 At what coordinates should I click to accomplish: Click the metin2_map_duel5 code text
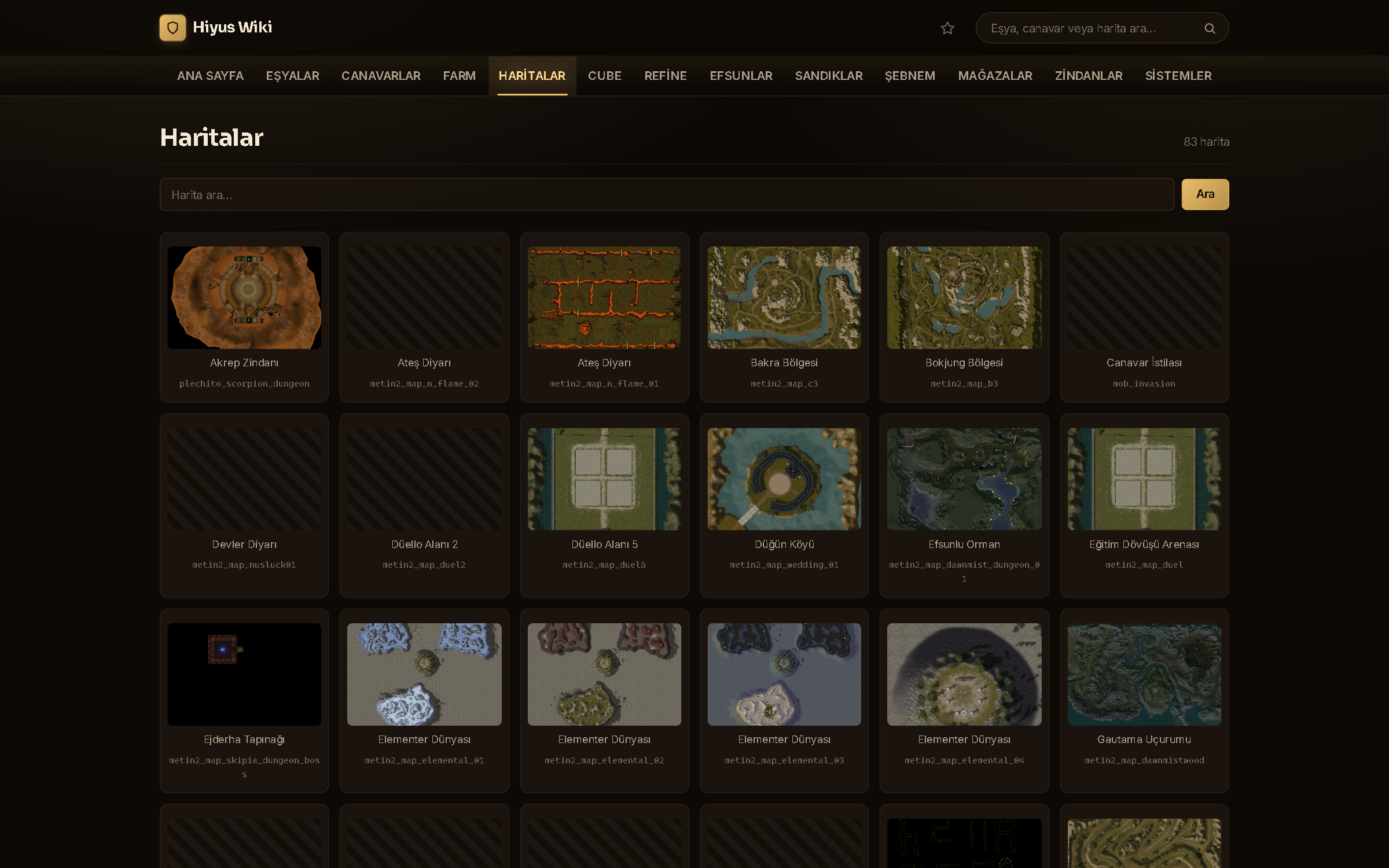click(x=604, y=565)
